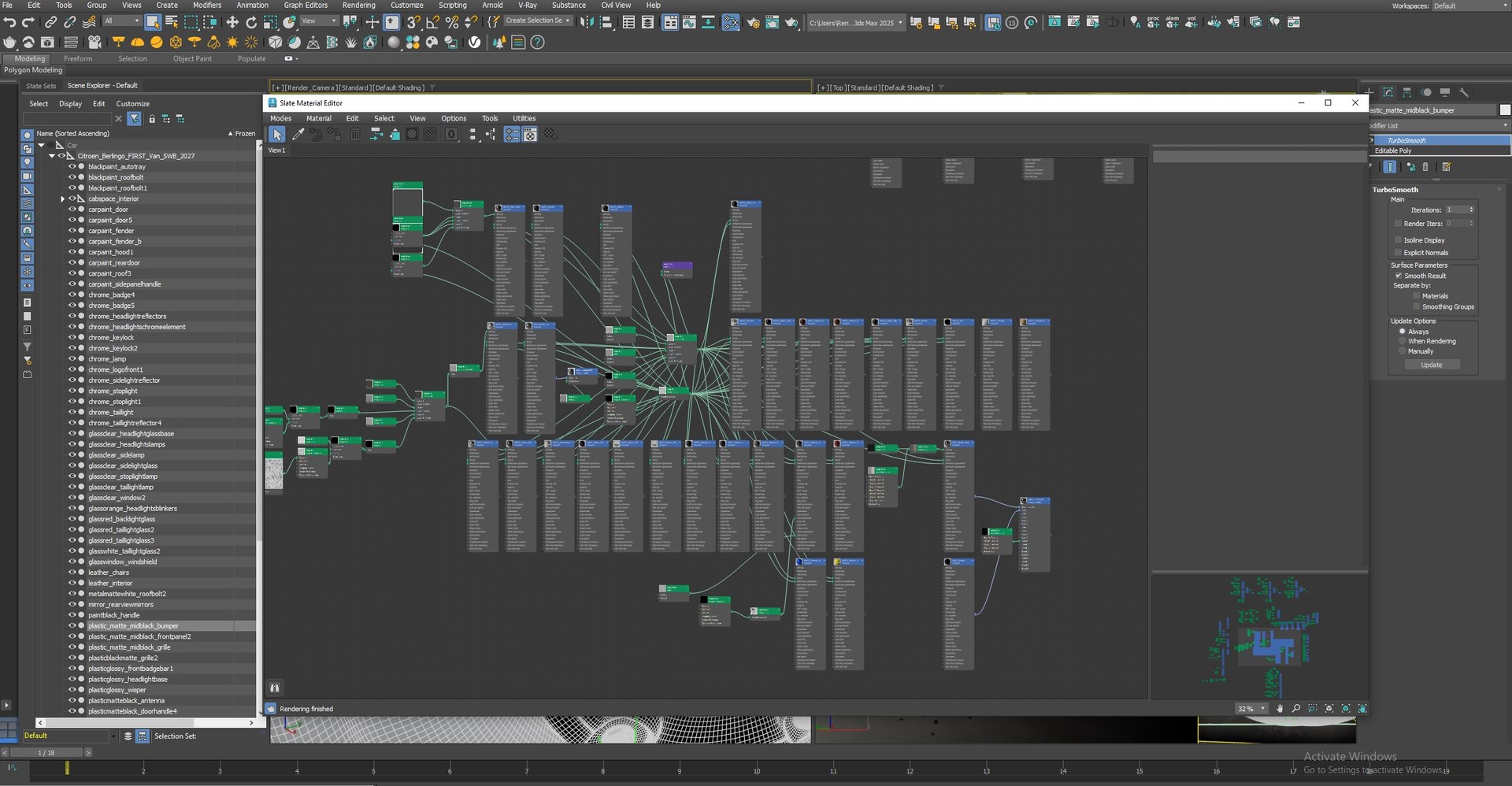Click the Scene Explorer Customize menu
Image resolution: width=1512 pixels, height=786 pixels.
(132, 104)
